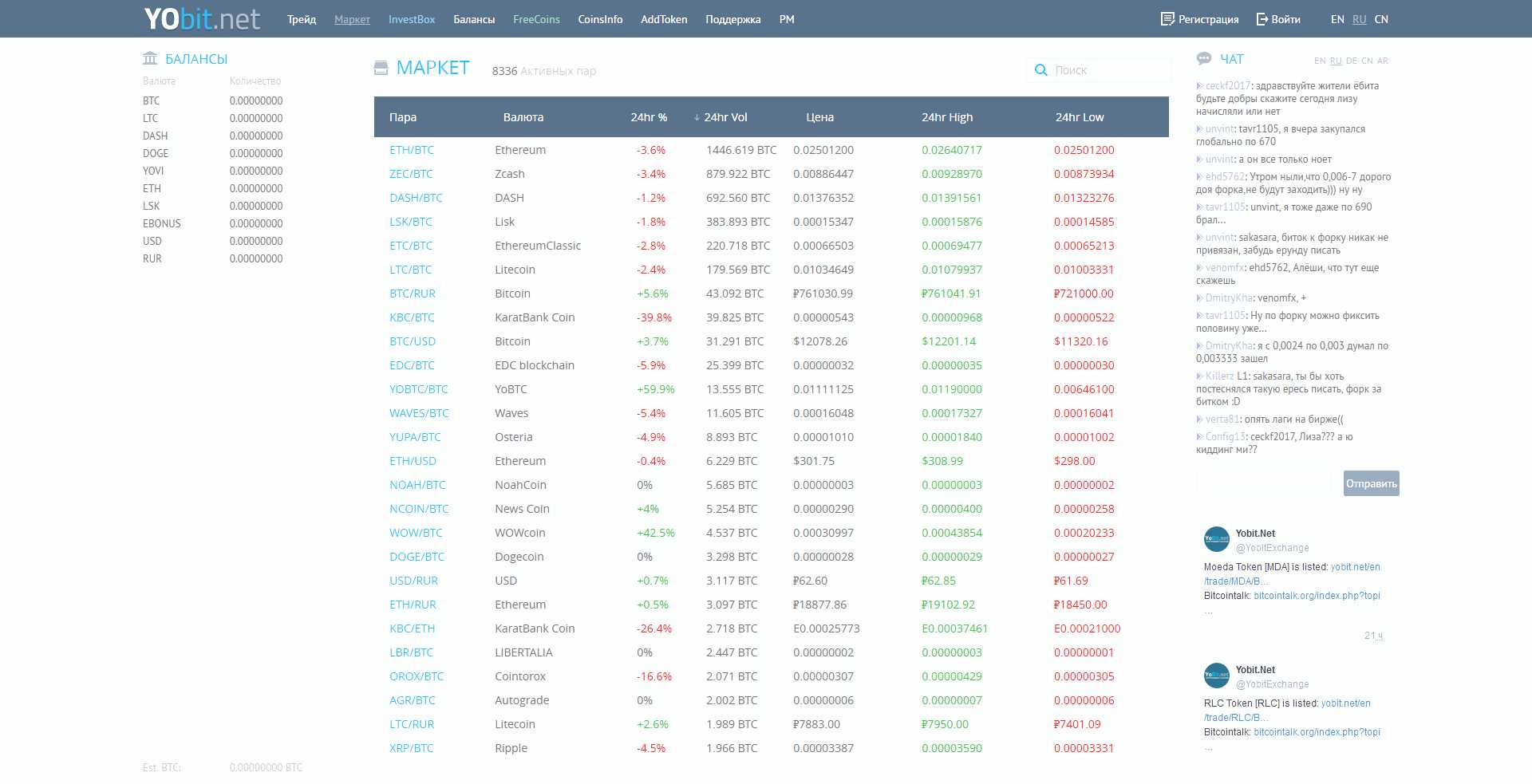Open the Поддержка menu item
The width and height of the screenshot is (1532, 784).
click(733, 19)
